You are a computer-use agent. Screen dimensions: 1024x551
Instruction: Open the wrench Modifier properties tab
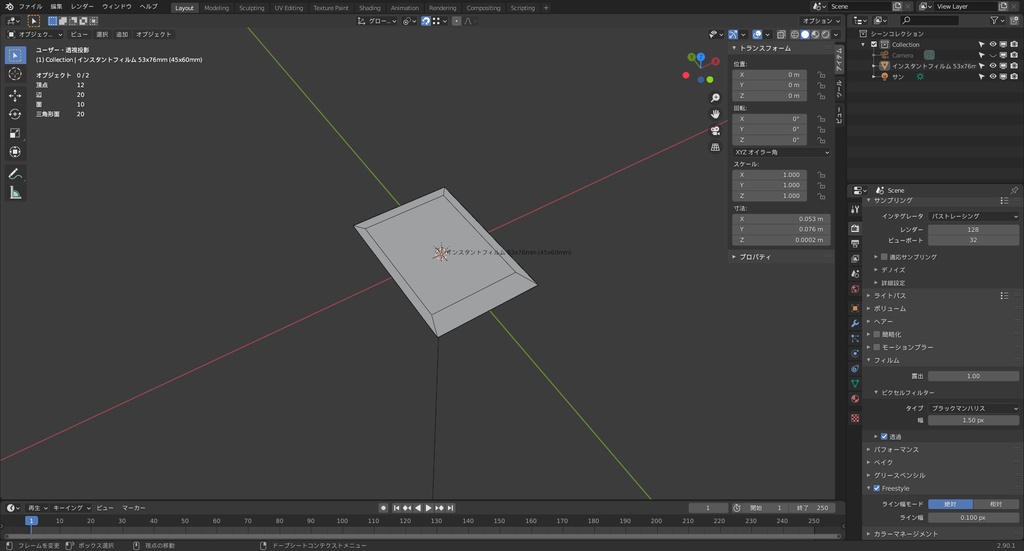(855, 323)
